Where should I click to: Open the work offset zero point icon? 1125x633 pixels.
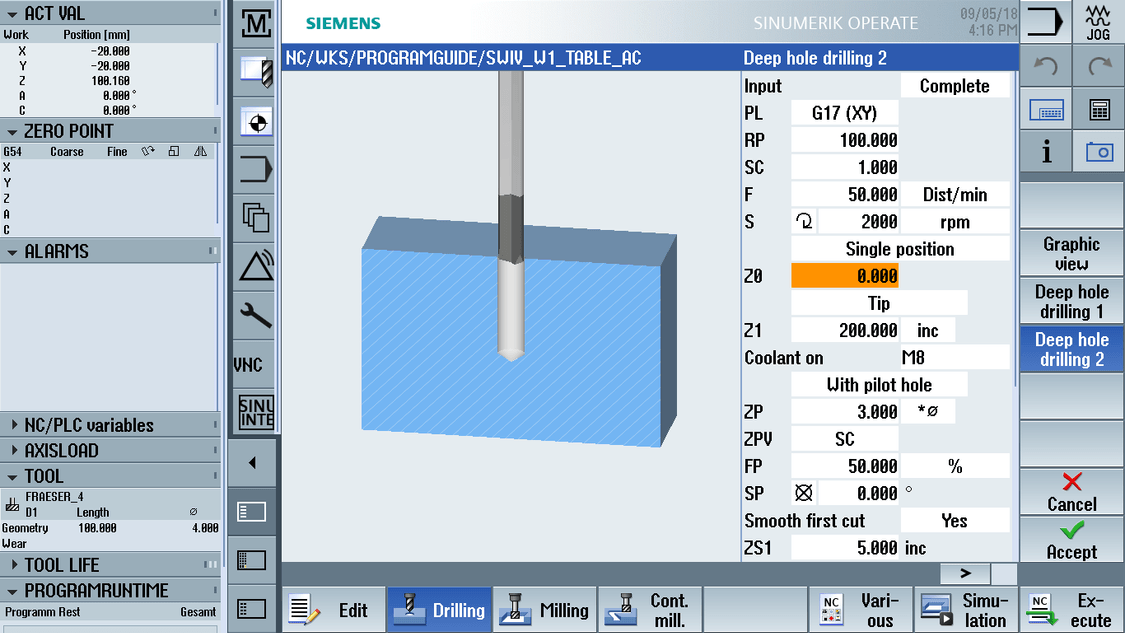pos(255,123)
